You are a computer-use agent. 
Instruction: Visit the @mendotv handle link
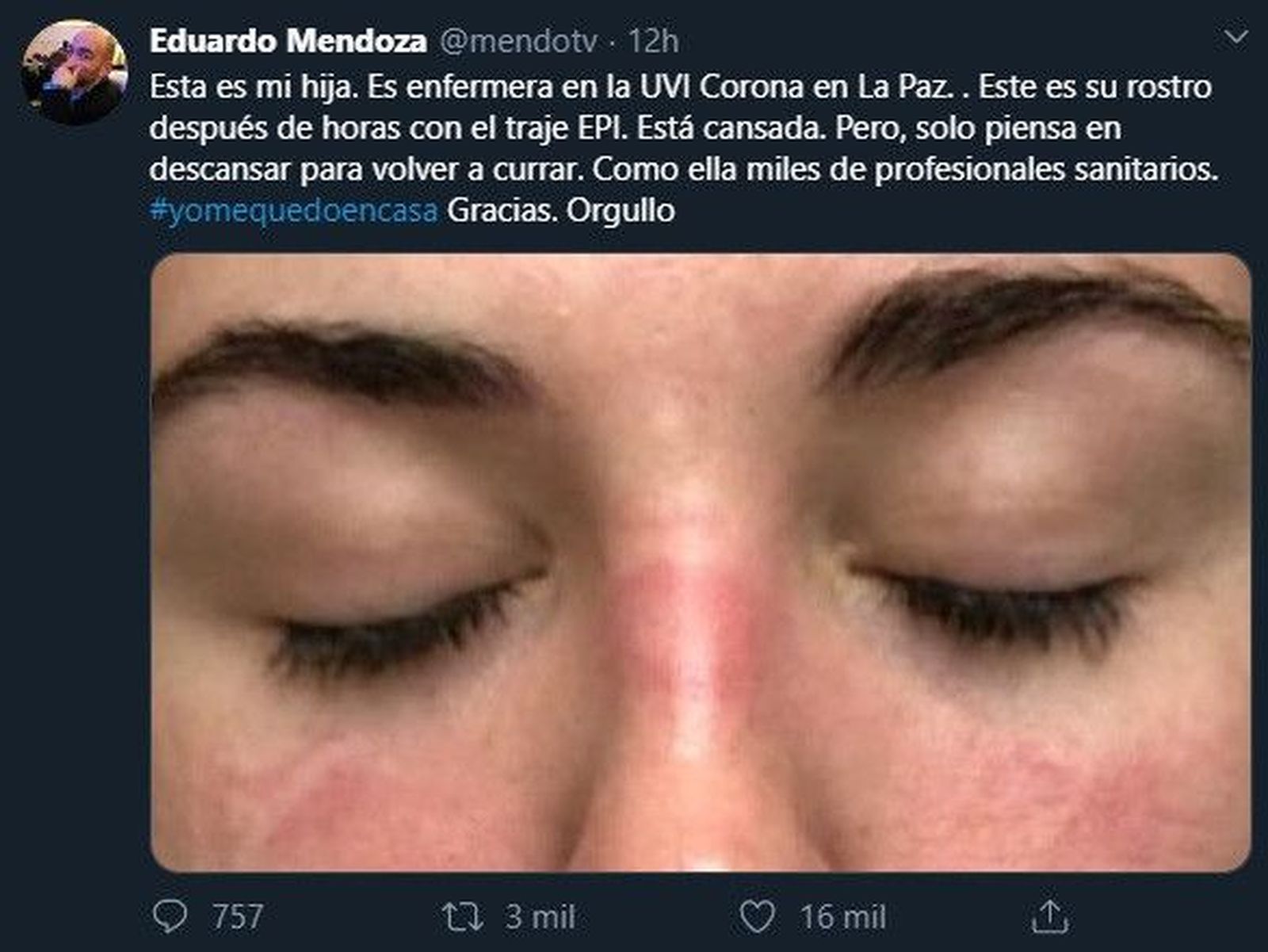pos(518,41)
